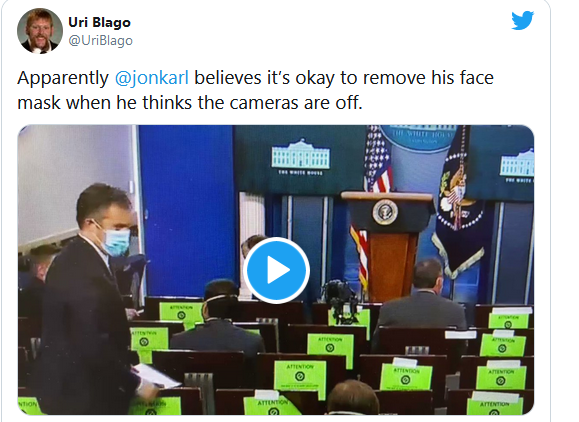Click the tweet text starting with 'Apparently'

(256, 90)
